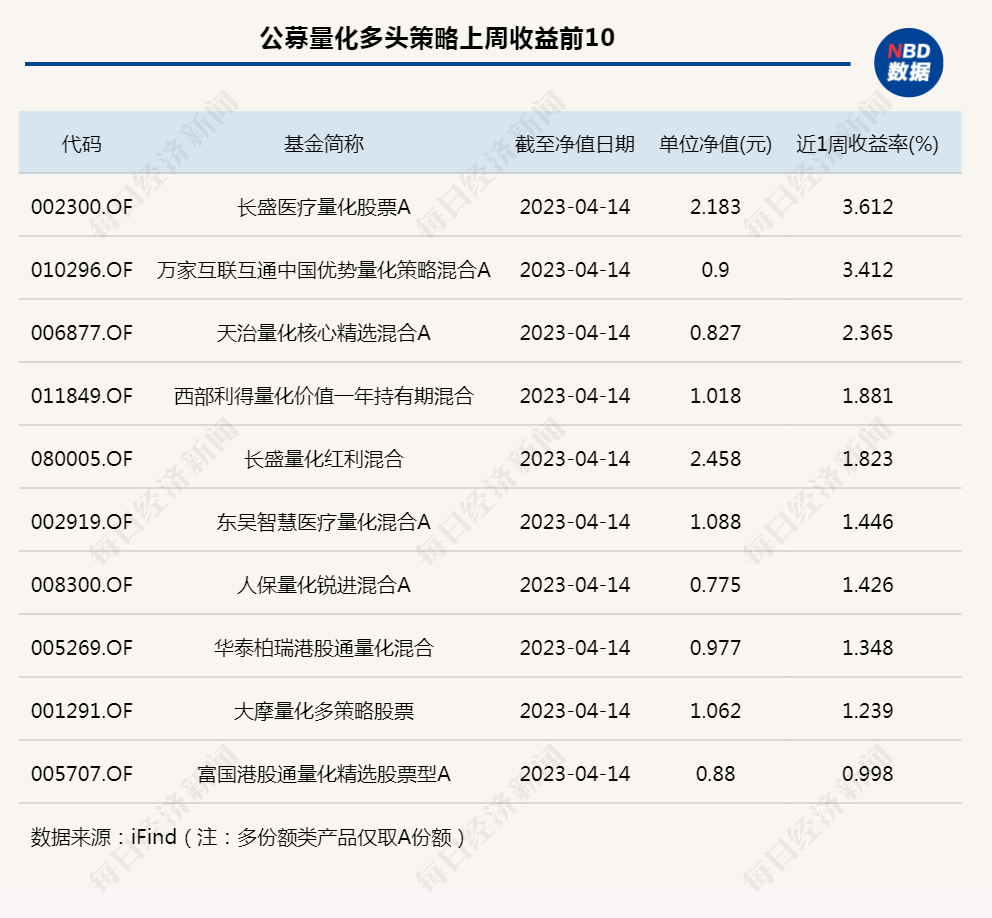This screenshot has height=918, width=992.
Task: Click the 0.9 net value cell
Action: (x=716, y=270)
